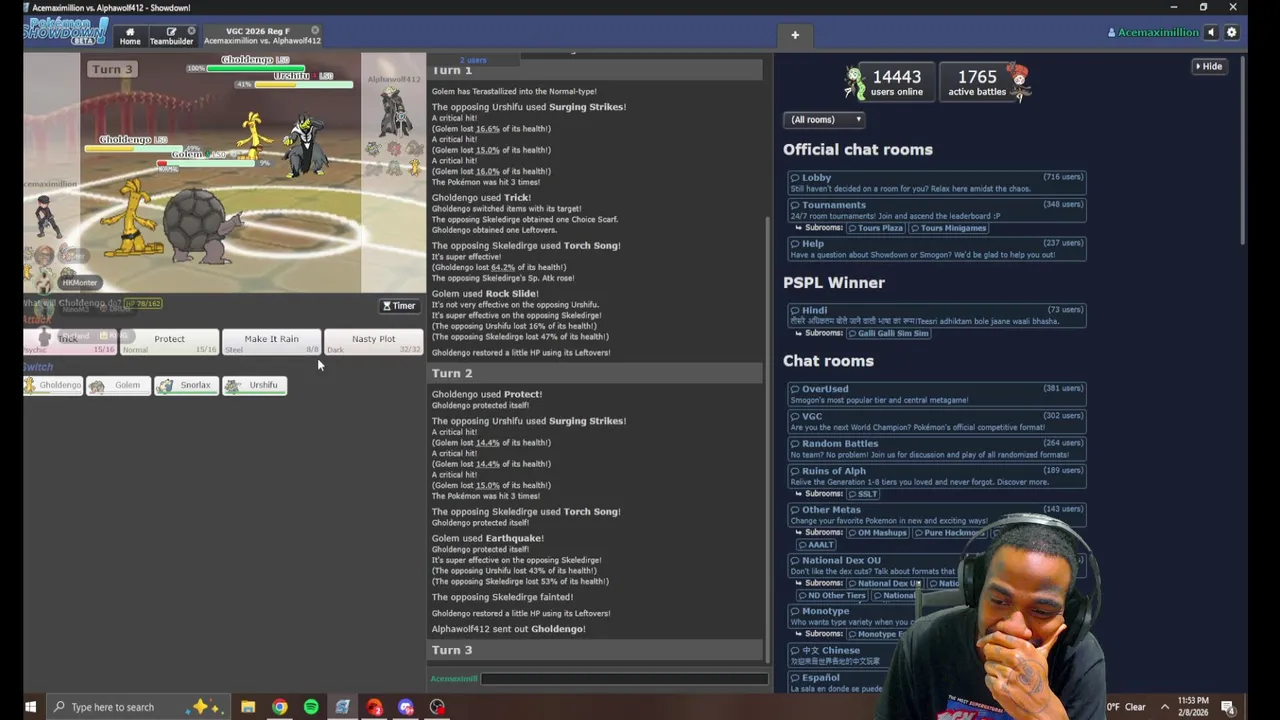Open the Teambuilder tab
Image resolution: width=1280 pixels, height=720 pixels.
171,36
